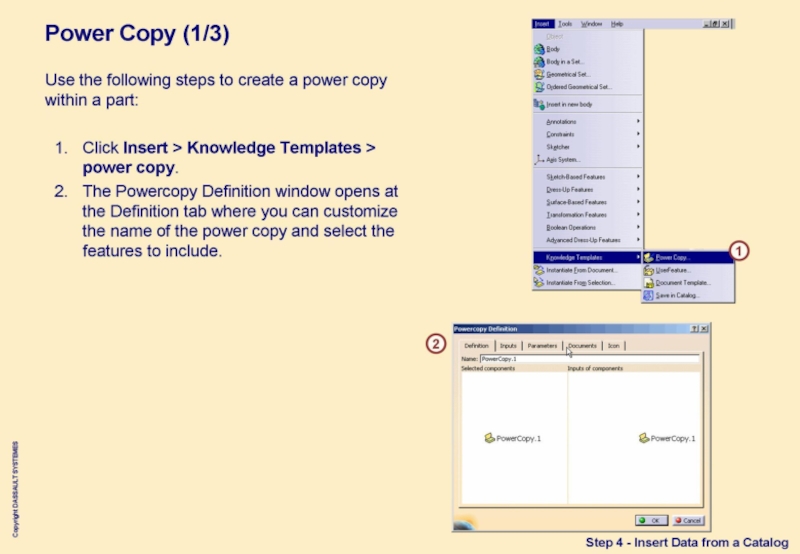Select the Knowledge Templates menu entry
Viewport: 800px width, 554px height.
[x=587, y=257]
